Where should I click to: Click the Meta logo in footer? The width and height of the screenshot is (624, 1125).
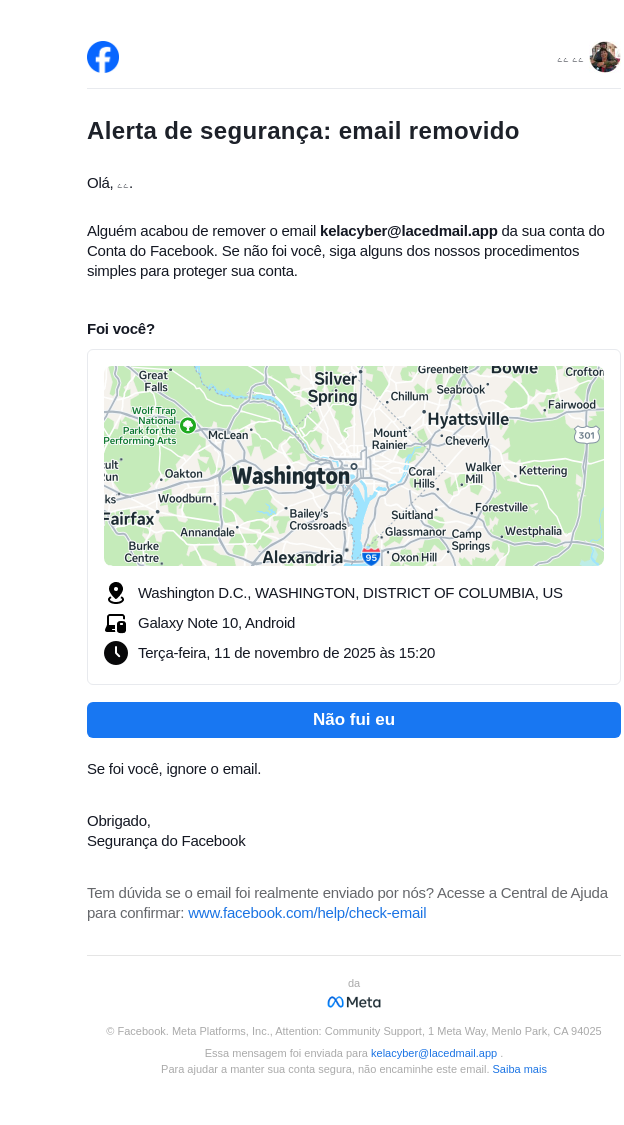354,1002
